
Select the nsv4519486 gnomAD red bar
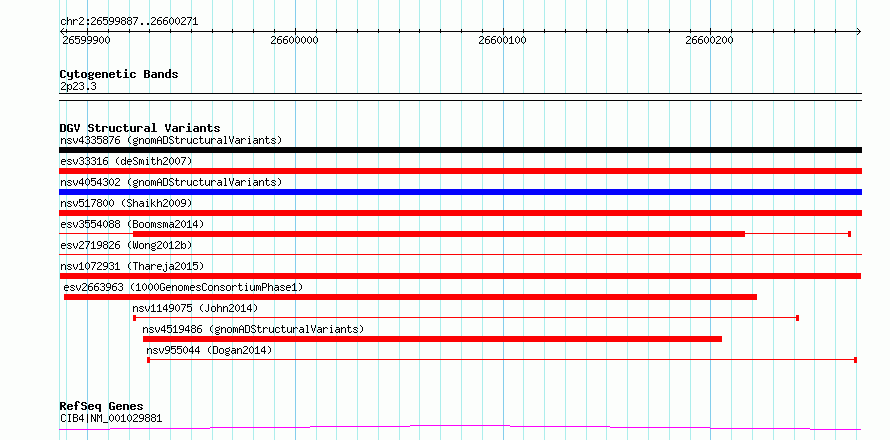(x=433, y=339)
